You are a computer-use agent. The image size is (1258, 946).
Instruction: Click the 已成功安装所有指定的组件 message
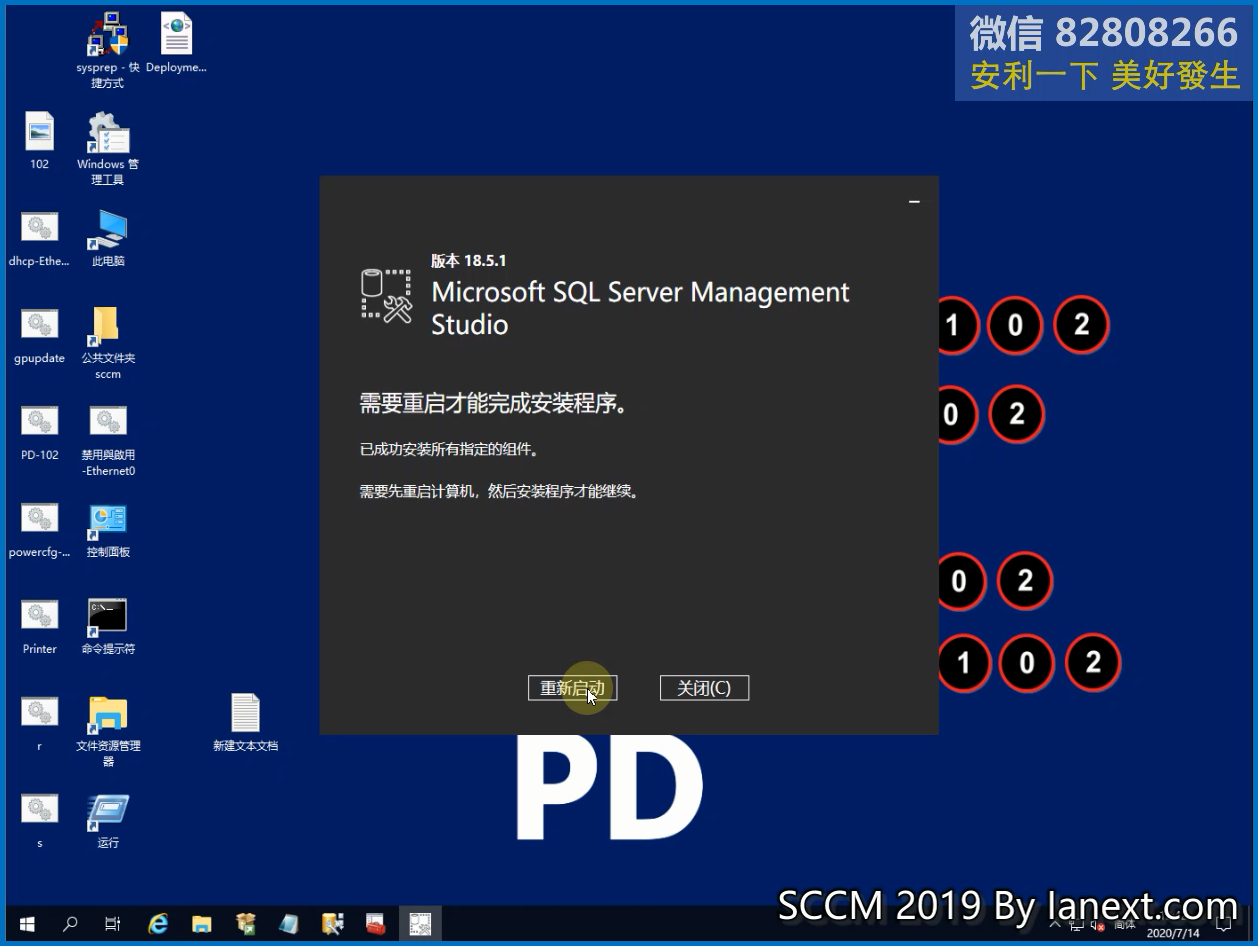coord(450,450)
